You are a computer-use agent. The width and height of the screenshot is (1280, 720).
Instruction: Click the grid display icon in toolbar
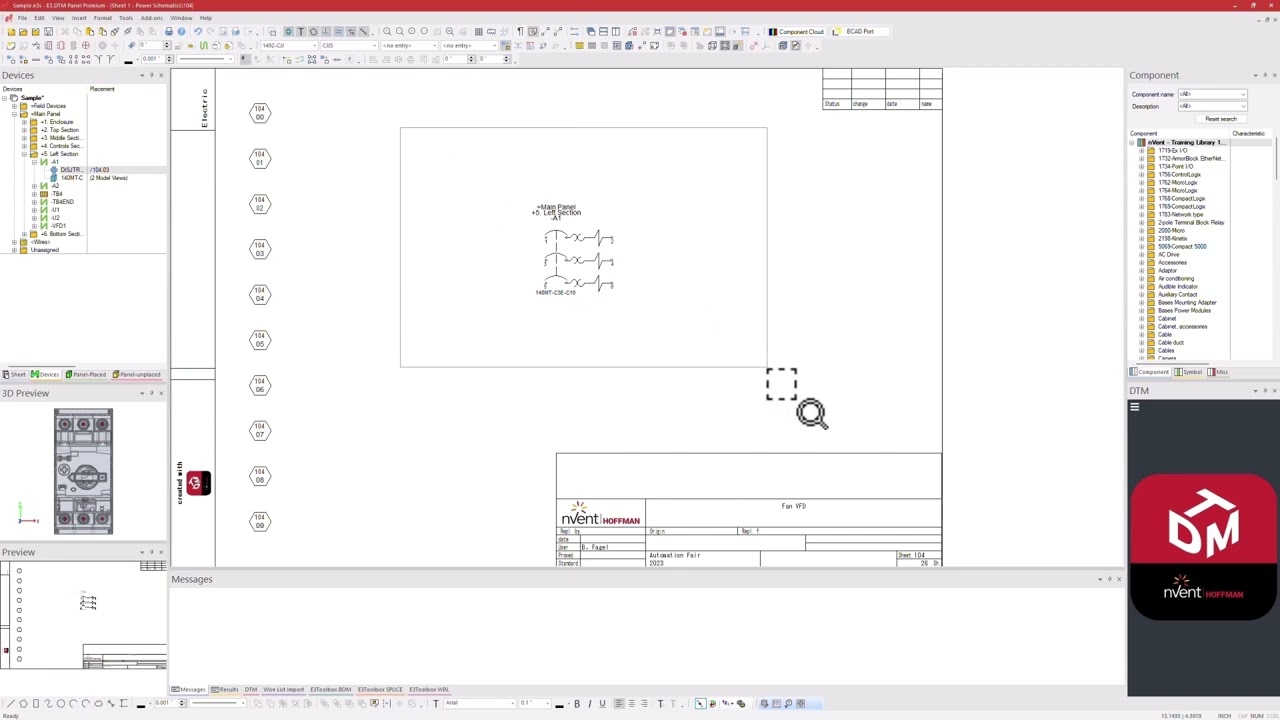[x=478, y=31]
